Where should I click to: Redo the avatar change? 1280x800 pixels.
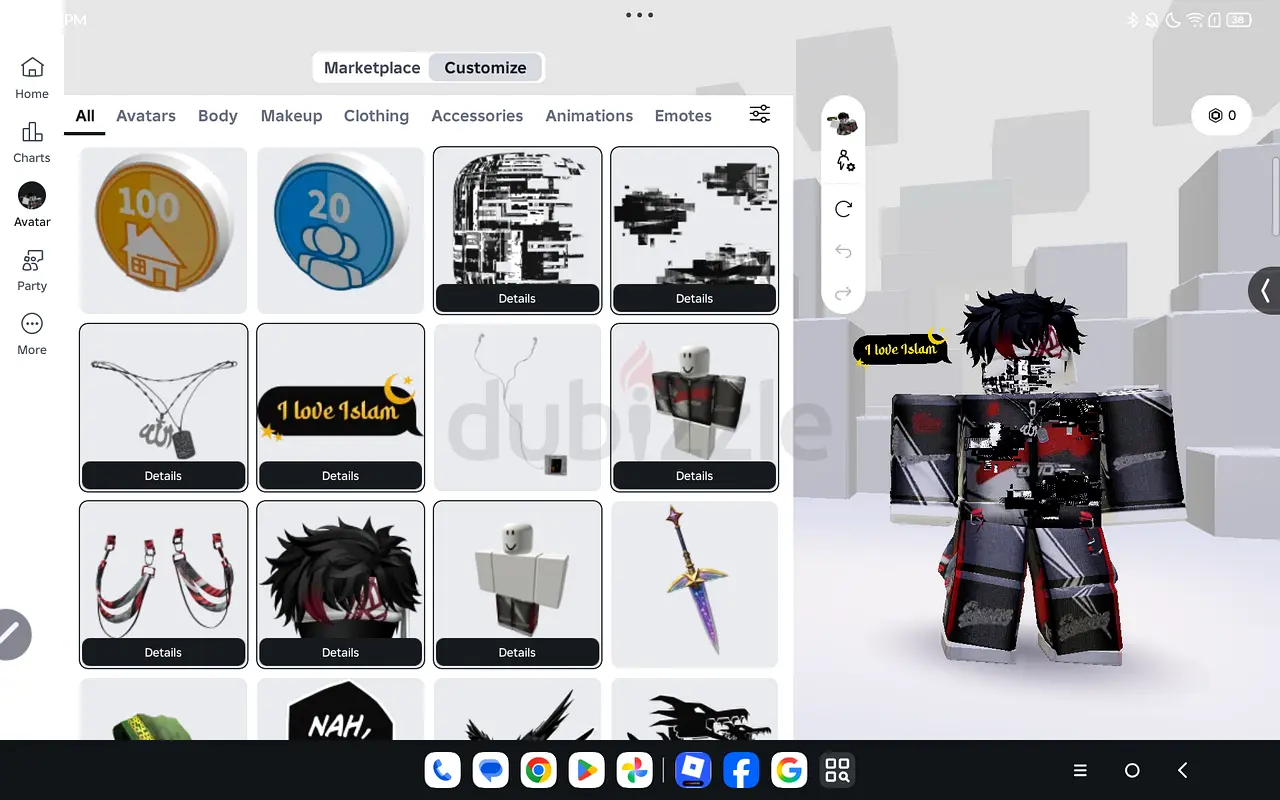point(844,293)
